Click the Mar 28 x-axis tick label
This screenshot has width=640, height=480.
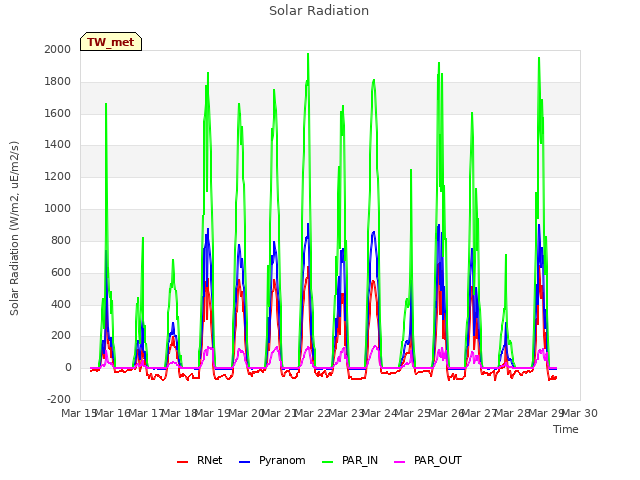[512, 413]
